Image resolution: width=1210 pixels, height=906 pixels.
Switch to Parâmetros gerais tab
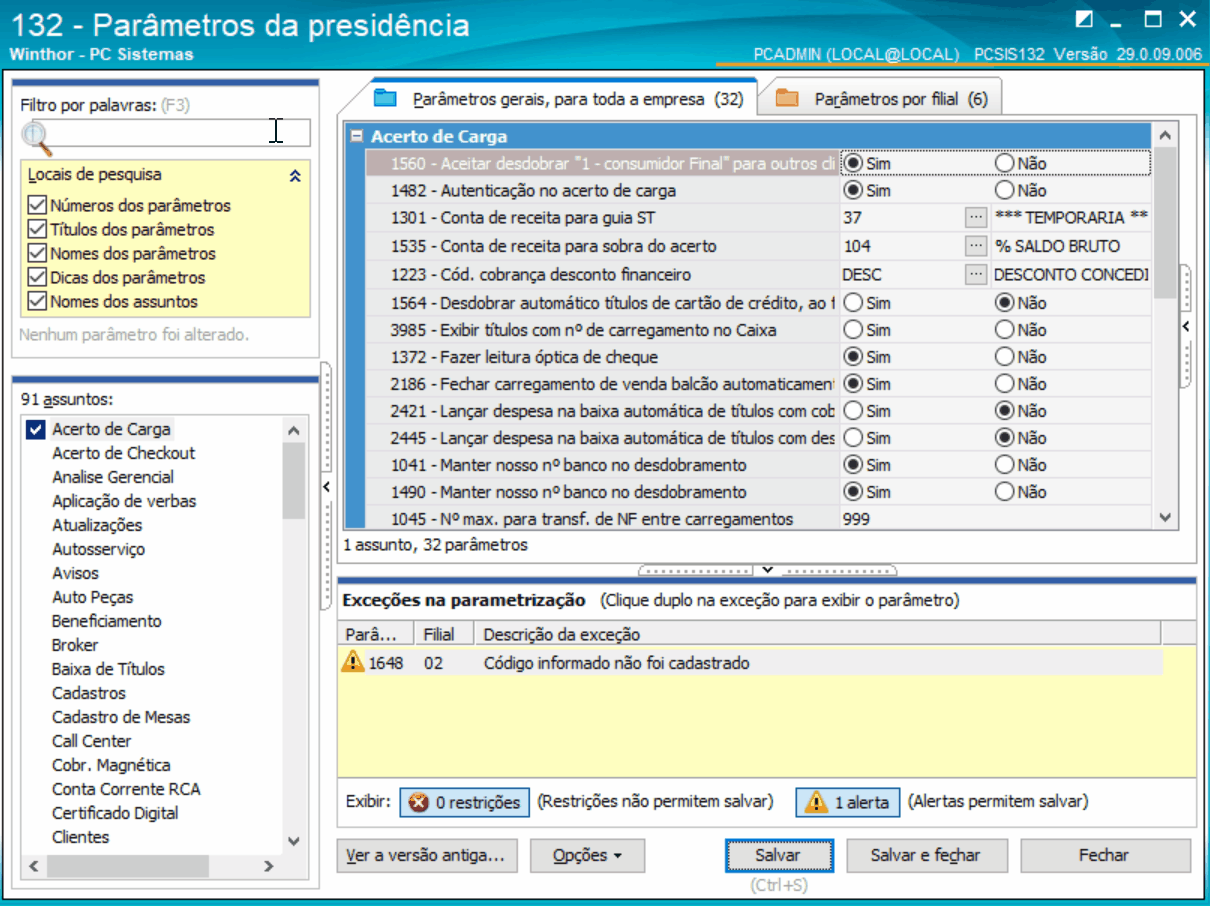558,98
